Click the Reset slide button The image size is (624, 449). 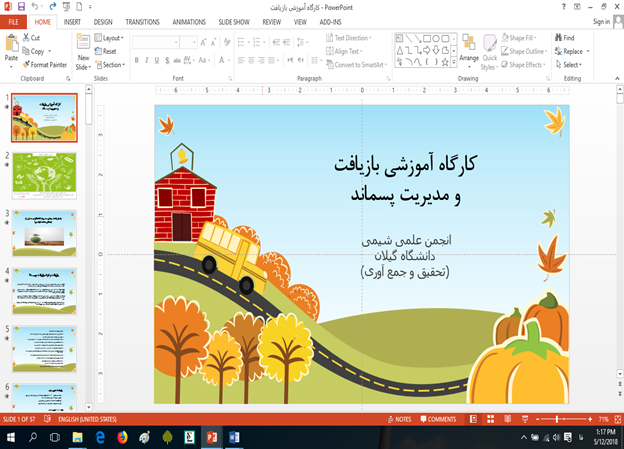pos(108,51)
